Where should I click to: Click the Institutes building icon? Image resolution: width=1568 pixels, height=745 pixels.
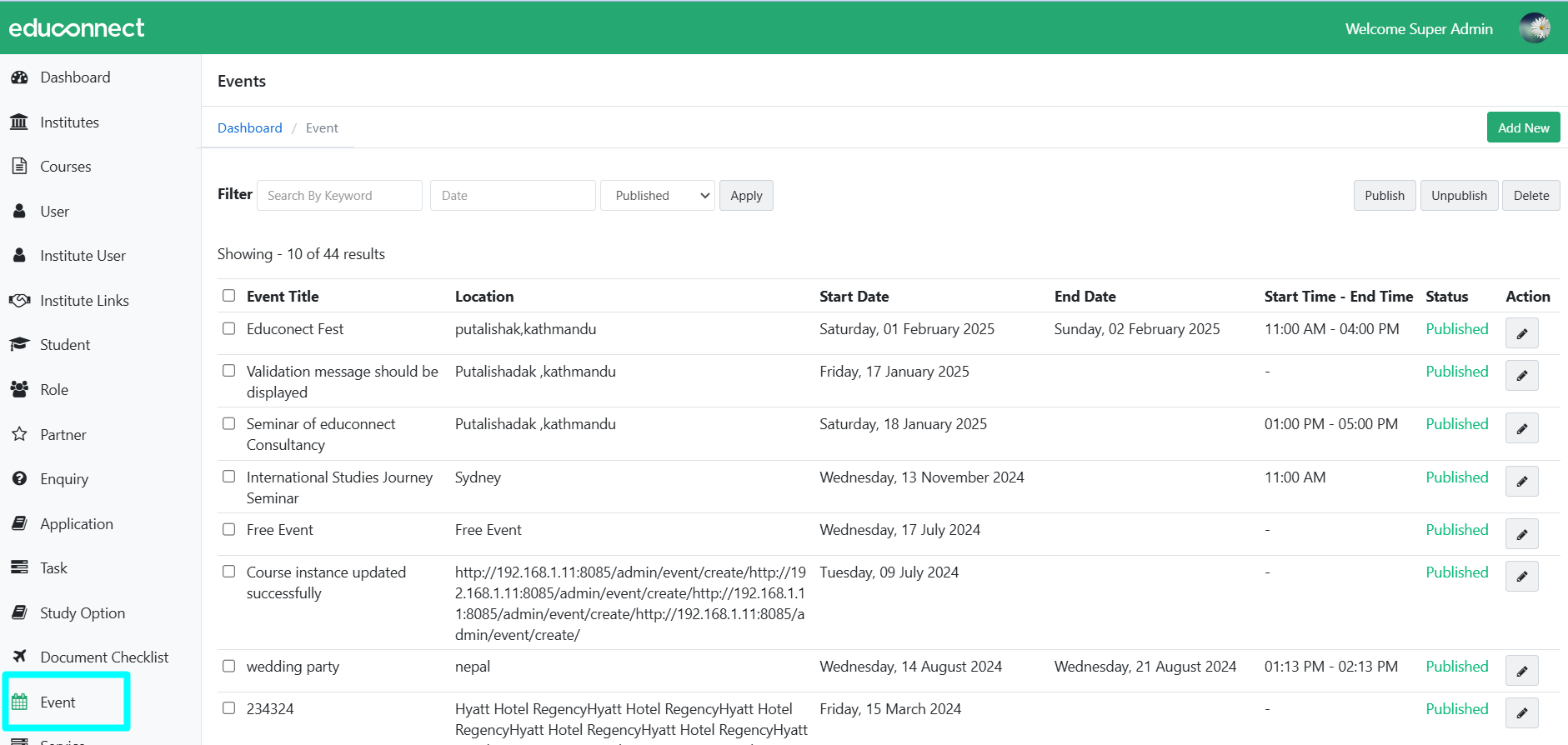[19, 122]
